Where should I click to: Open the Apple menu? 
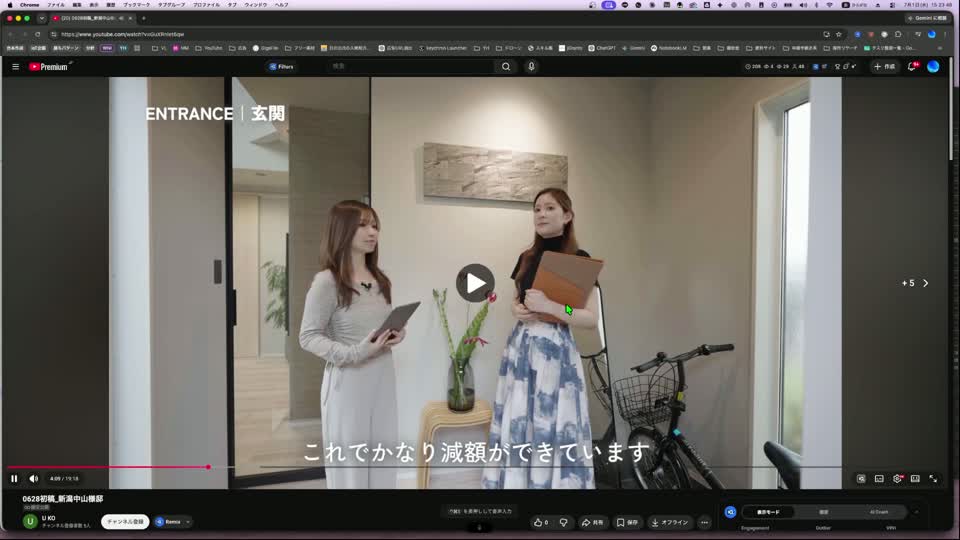[x=9, y=4]
